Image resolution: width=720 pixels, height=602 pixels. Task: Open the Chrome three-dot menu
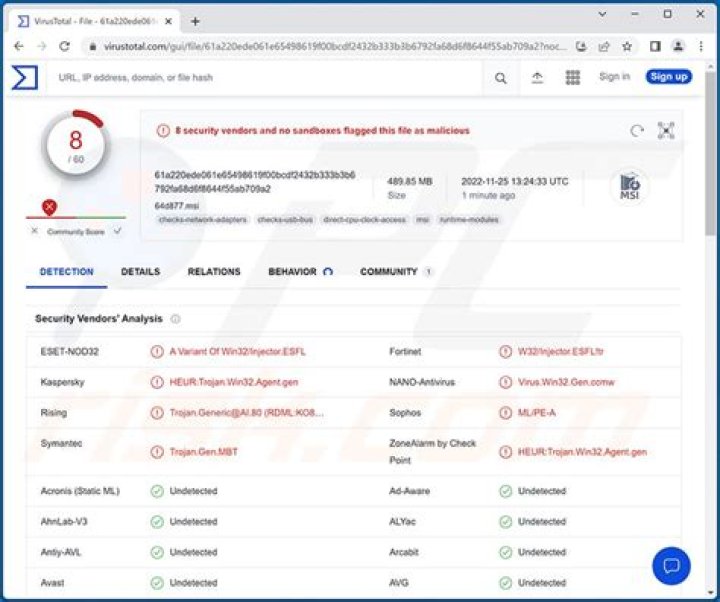tap(701, 46)
